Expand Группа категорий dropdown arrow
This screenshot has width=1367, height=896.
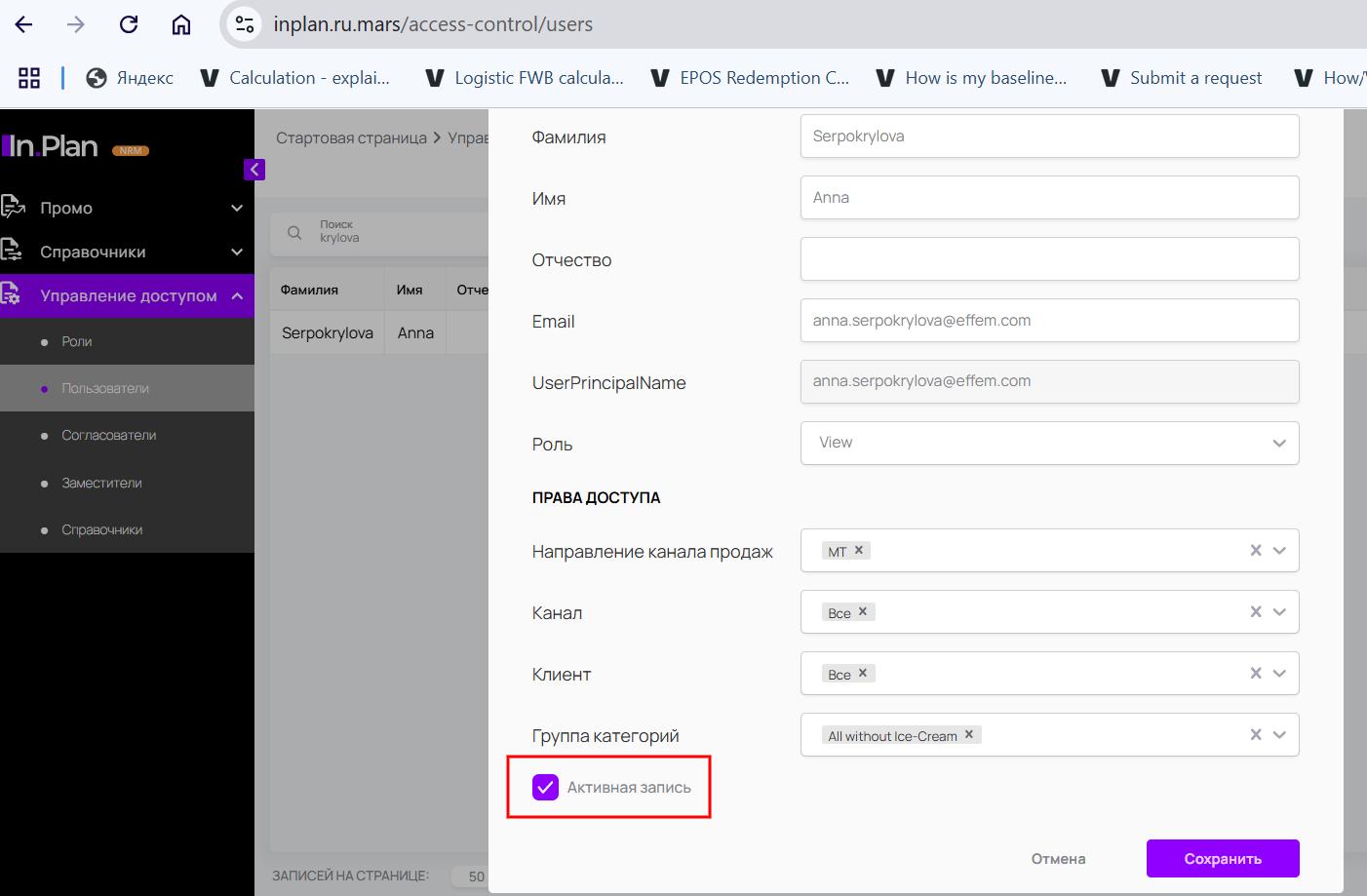coord(1279,735)
